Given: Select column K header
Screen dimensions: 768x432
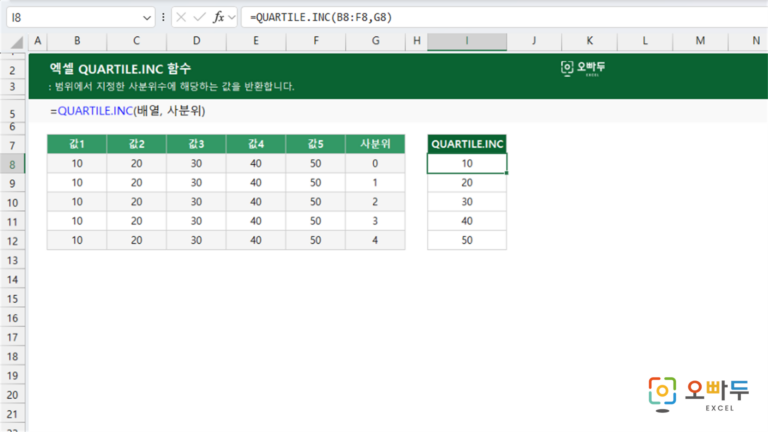Looking at the screenshot, I should [x=590, y=41].
